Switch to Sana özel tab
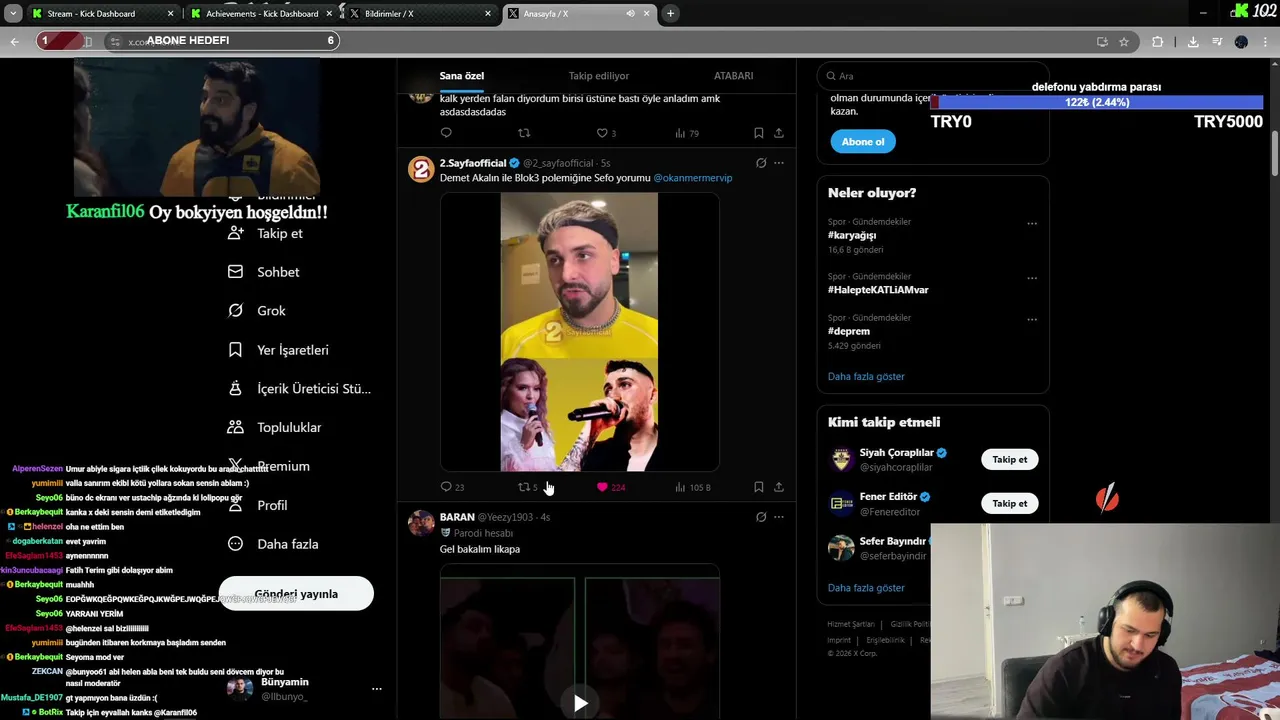1280x720 pixels. 462,76
